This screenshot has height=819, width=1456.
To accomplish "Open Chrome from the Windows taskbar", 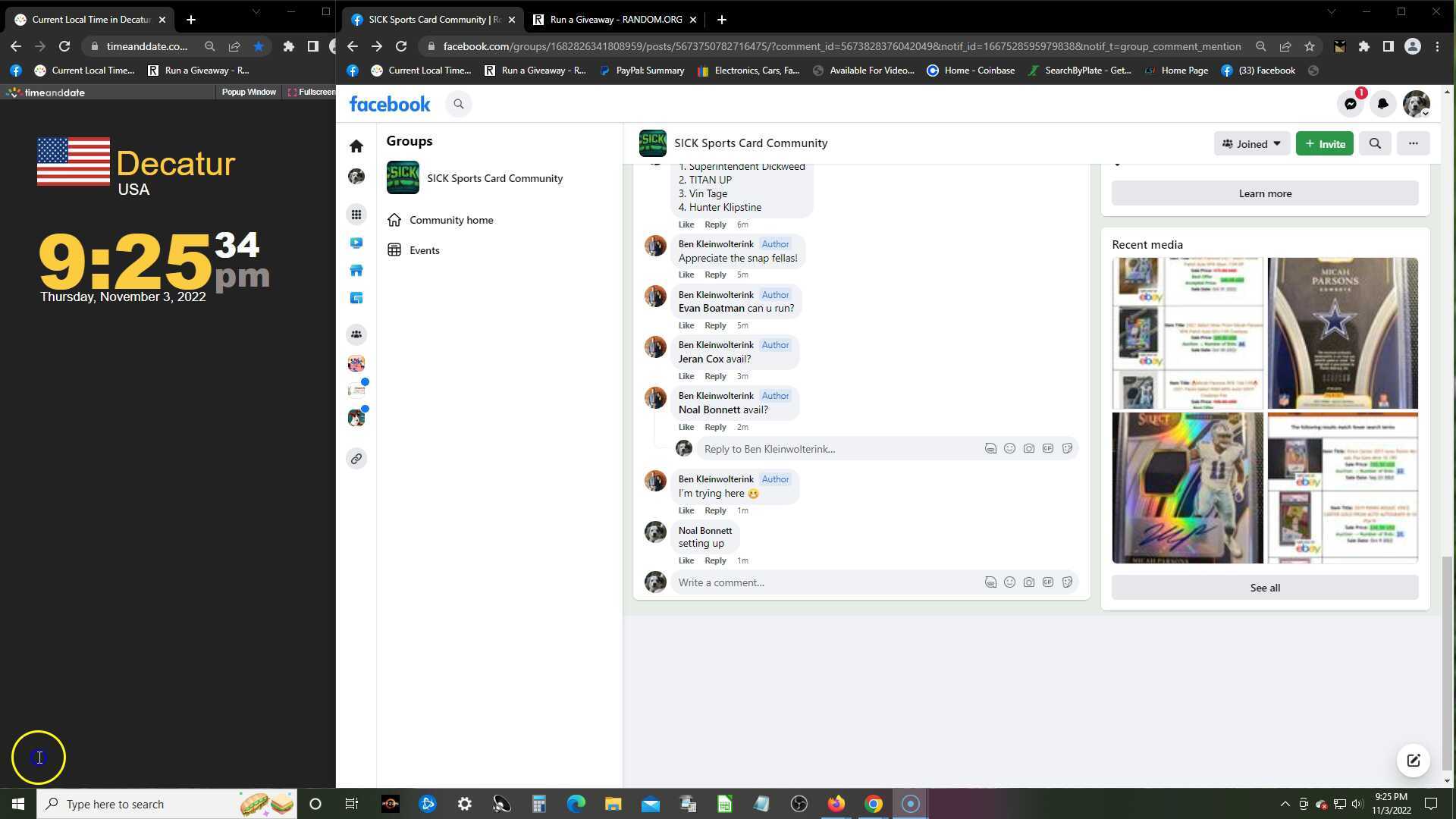I will coord(874,804).
